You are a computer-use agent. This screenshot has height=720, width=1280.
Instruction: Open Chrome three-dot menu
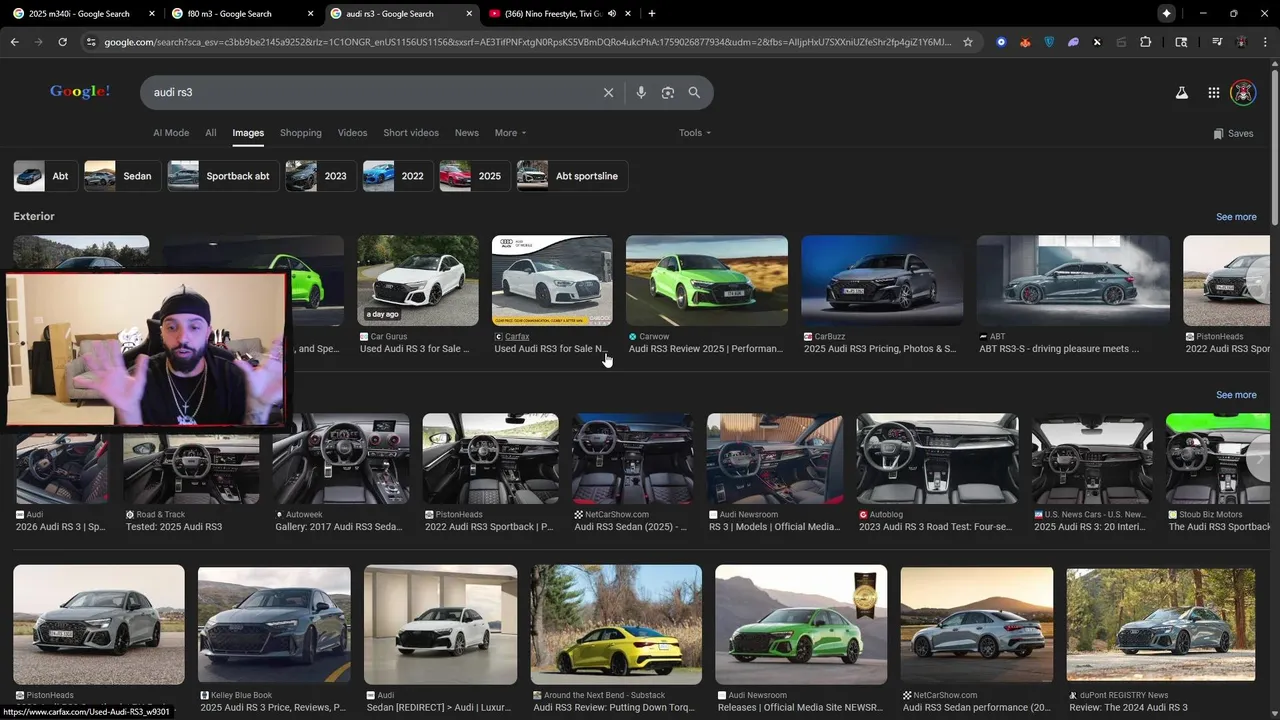pyautogui.click(x=1265, y=42)
